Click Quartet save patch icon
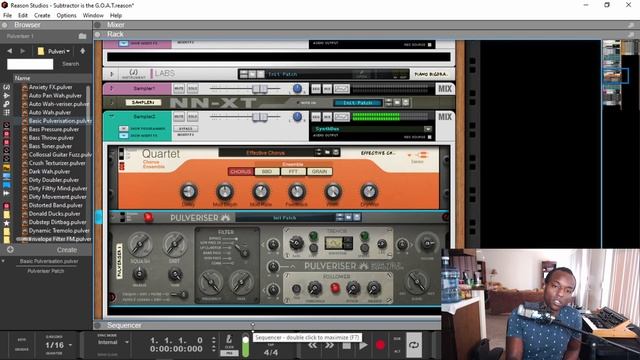This screenshot has height=360, width=640. tap(336, 153)
